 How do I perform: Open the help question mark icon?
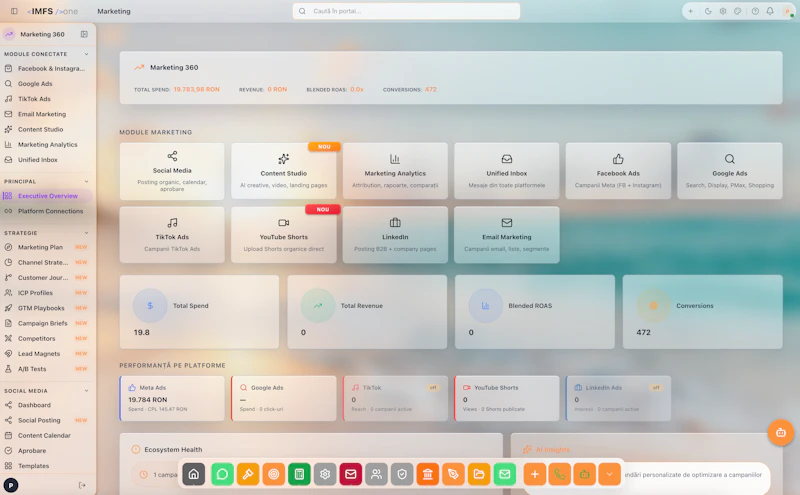pos(755,11)
